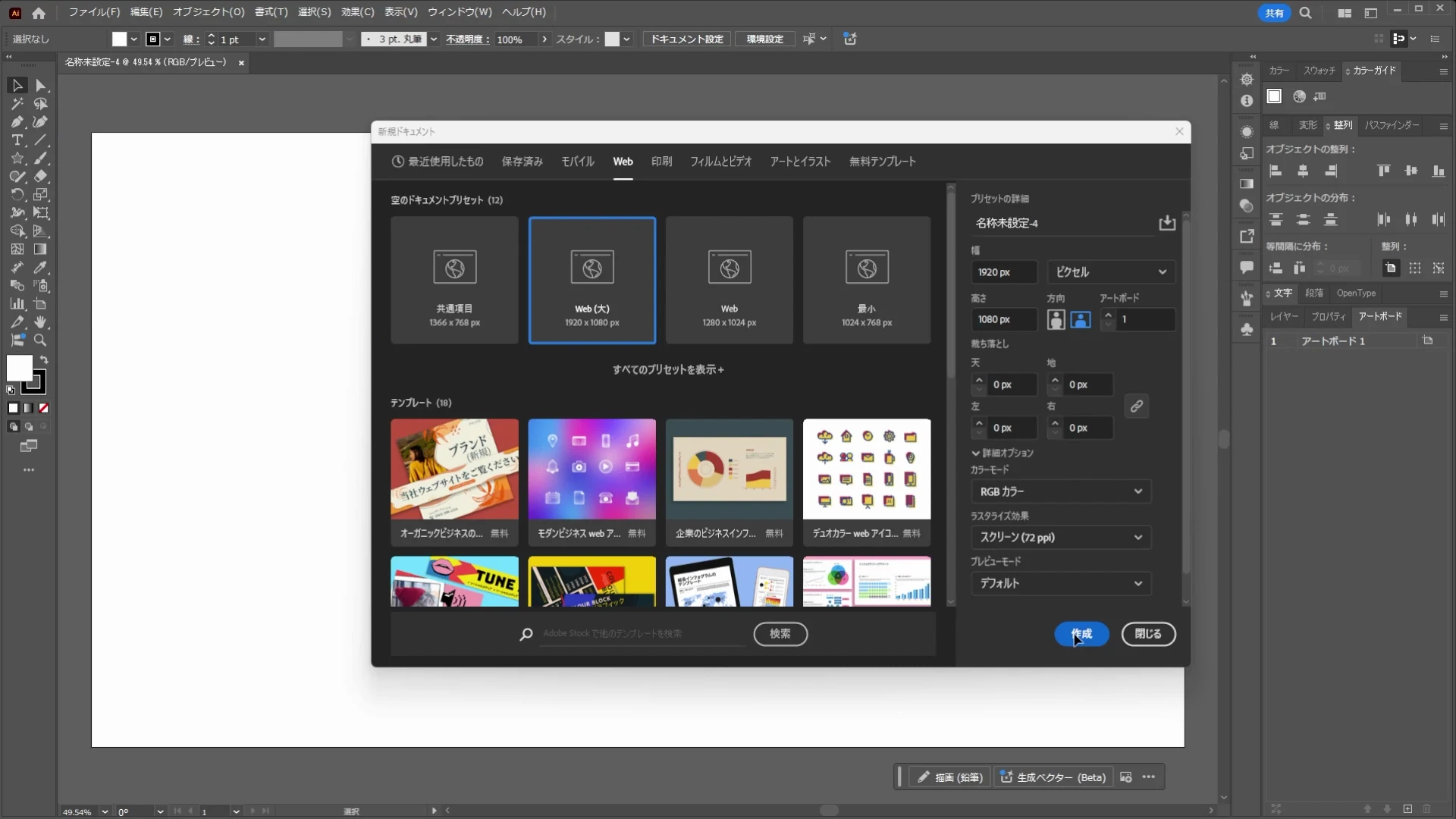1456x819 pixels.
Task: Click the search icon in top bar
Action: 1306,13
